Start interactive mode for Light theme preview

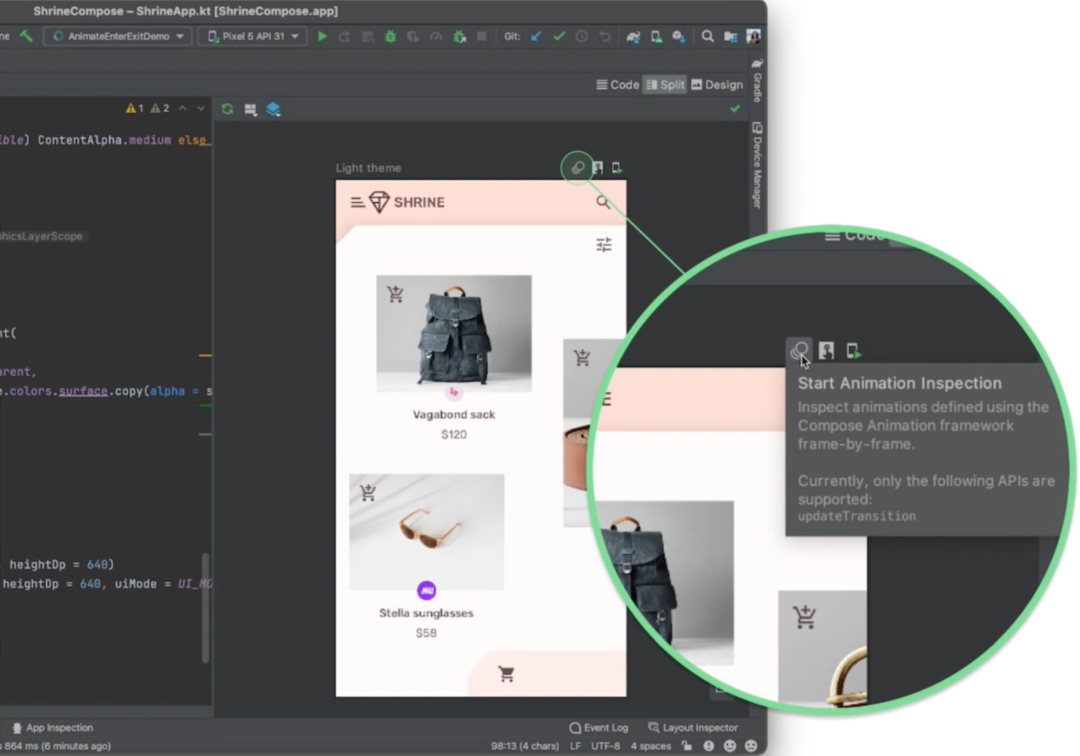[x=598, y=167]
